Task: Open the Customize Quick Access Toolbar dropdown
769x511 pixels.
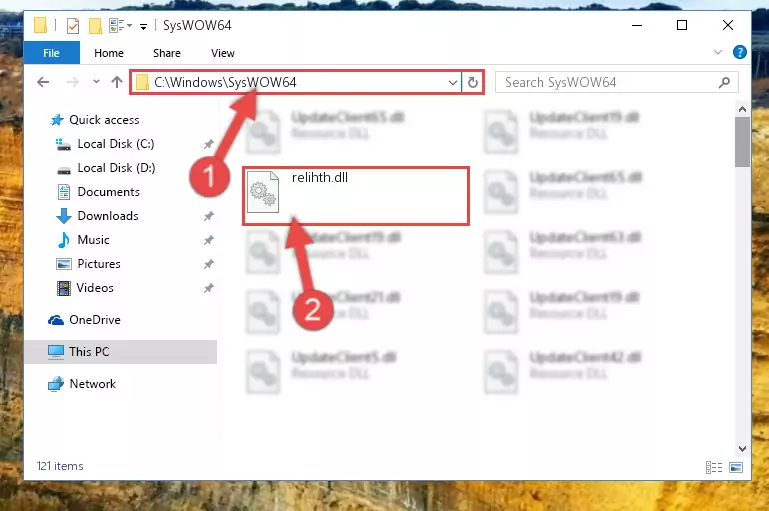Action: 143,26
